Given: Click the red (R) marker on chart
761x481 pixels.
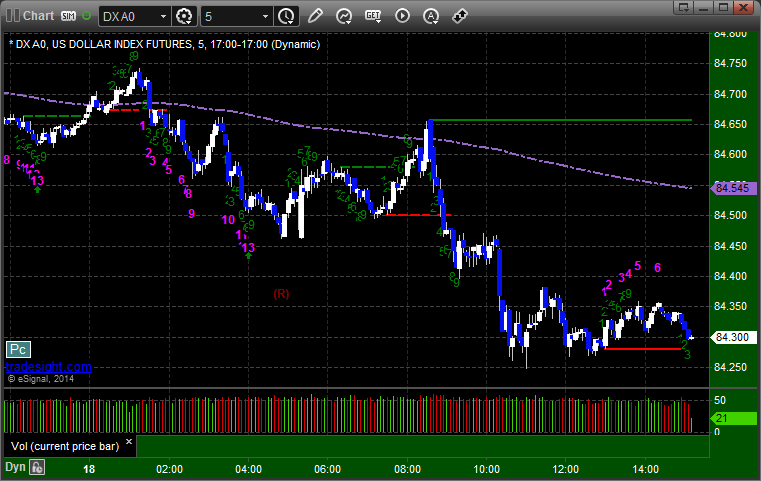Looking at the screenshot, I should pyautogui.click(x=281, y=294).
